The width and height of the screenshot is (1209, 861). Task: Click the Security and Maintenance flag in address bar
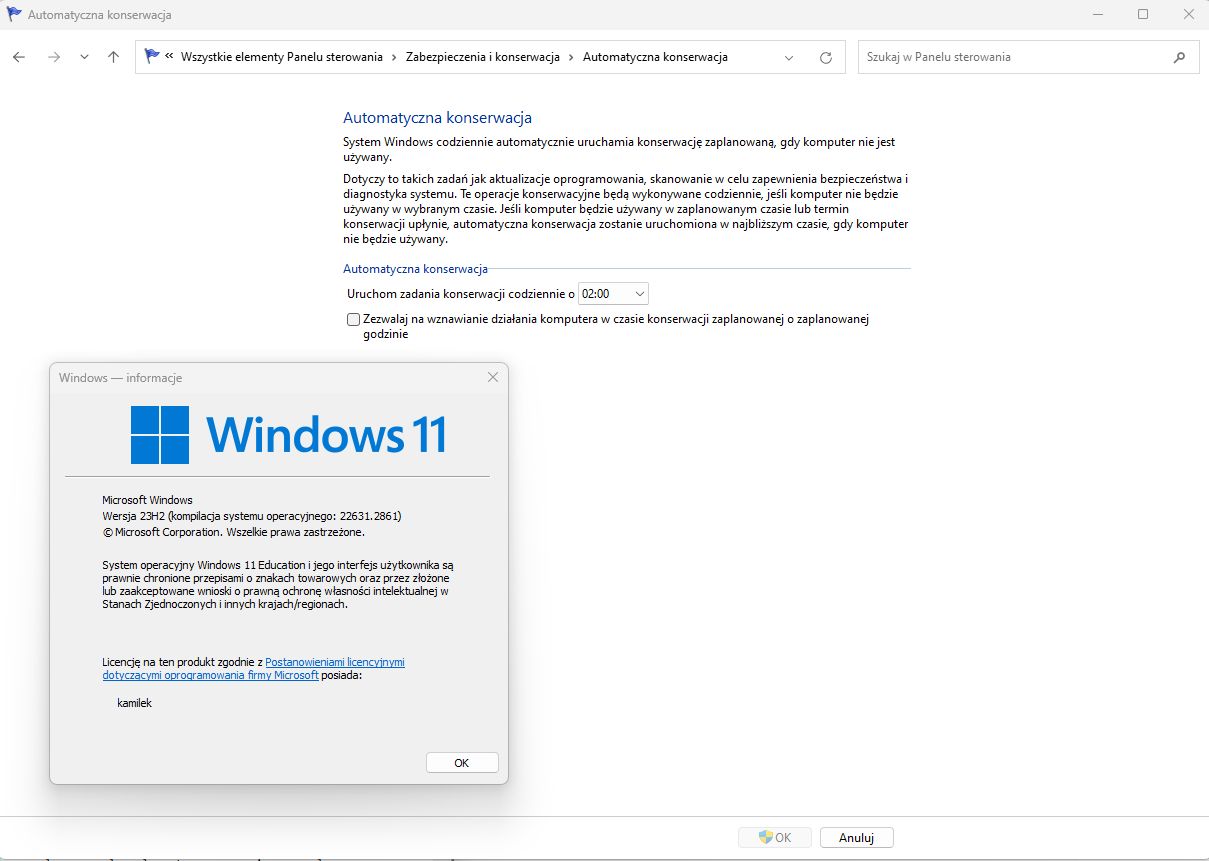[x=150, y=56]
